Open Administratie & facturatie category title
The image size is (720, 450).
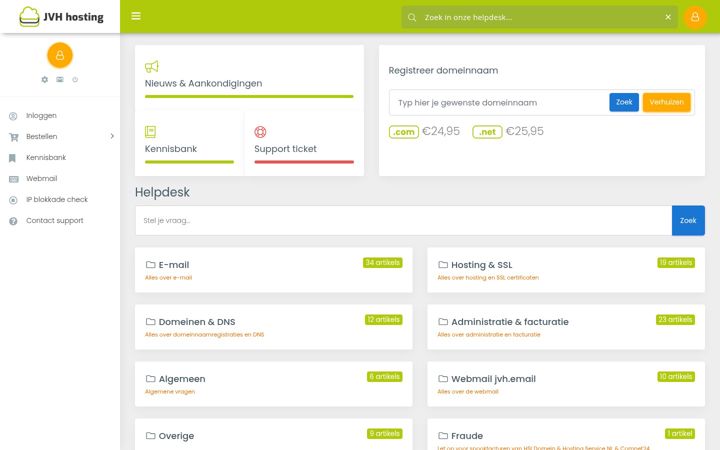pos(510,322)
